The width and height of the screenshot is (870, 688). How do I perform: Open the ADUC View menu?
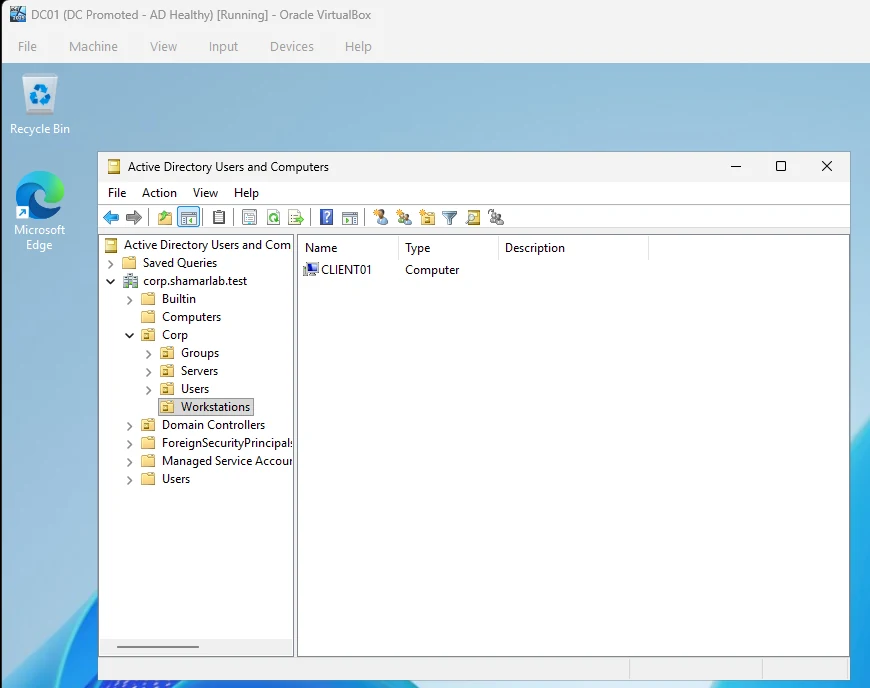(205, 193)
